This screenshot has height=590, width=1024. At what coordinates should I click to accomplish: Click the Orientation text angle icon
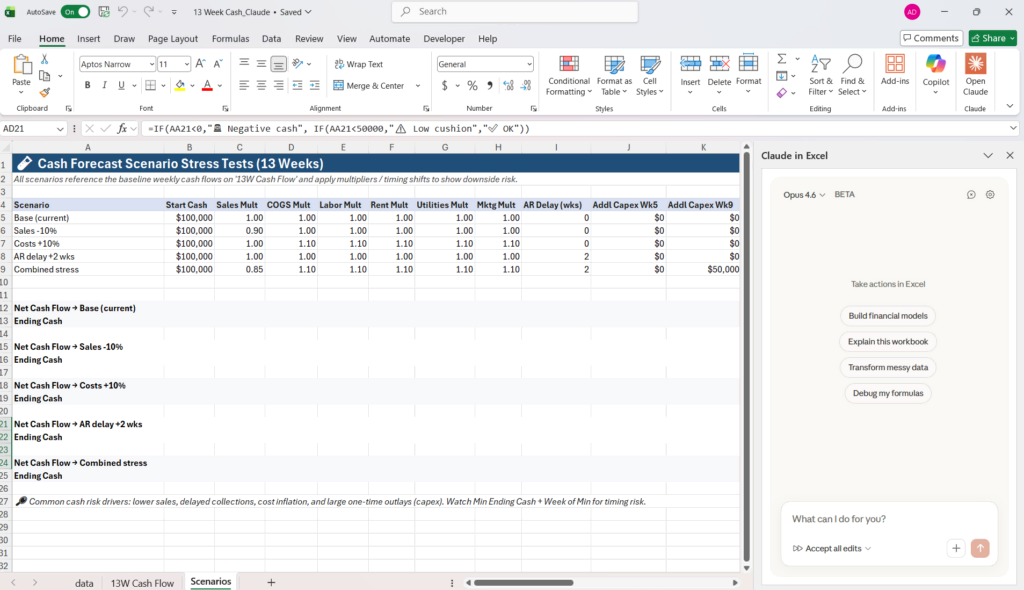(298, 63)
